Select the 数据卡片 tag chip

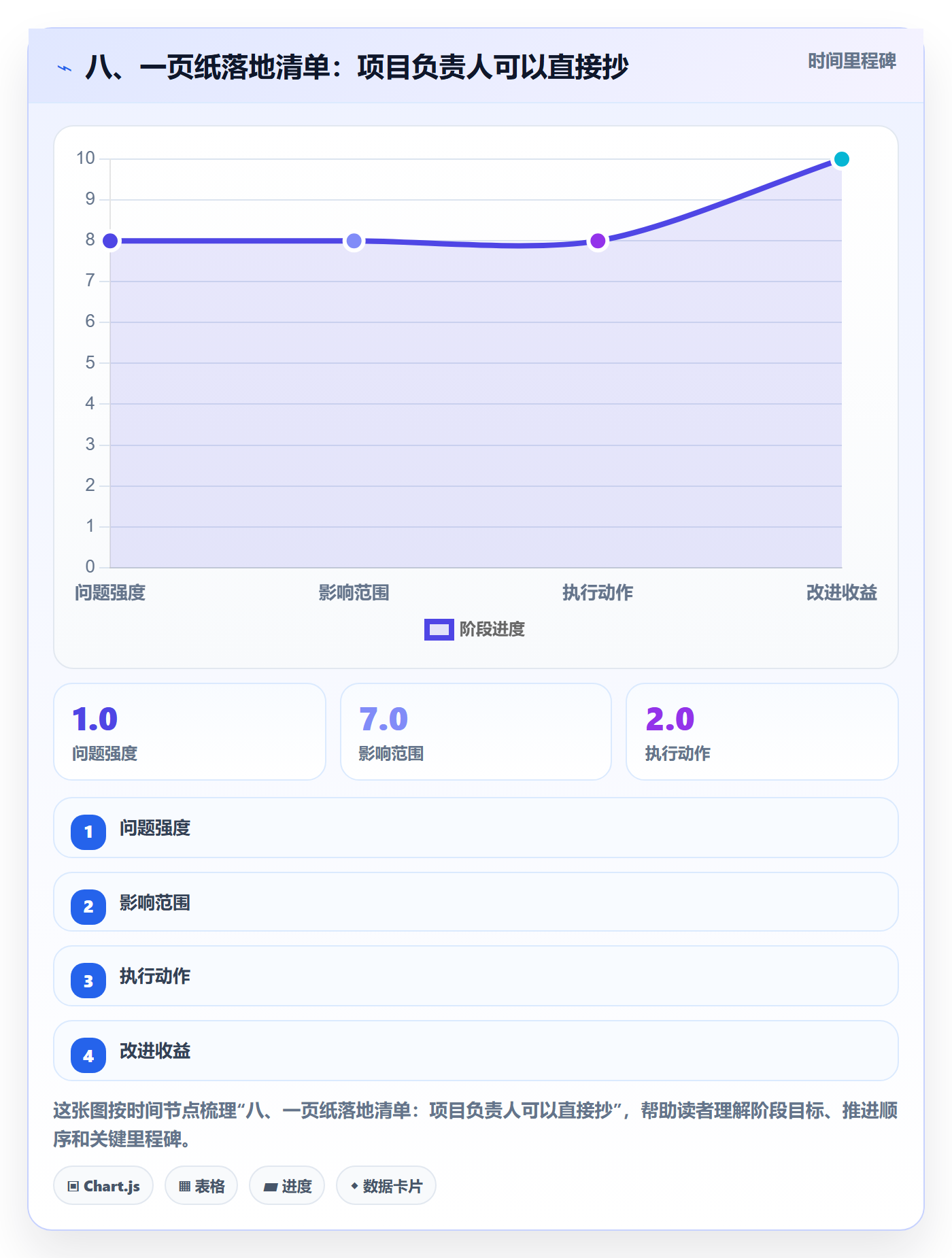click(386, 1185)
